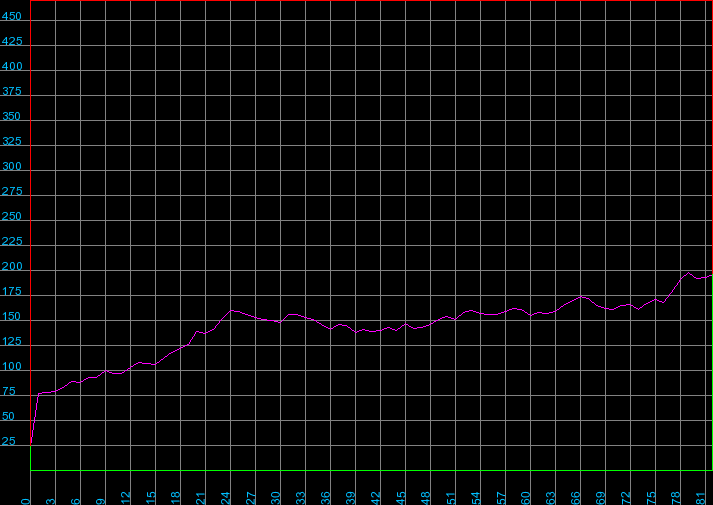Click the 39 horizontal axis label

(351, 498)
